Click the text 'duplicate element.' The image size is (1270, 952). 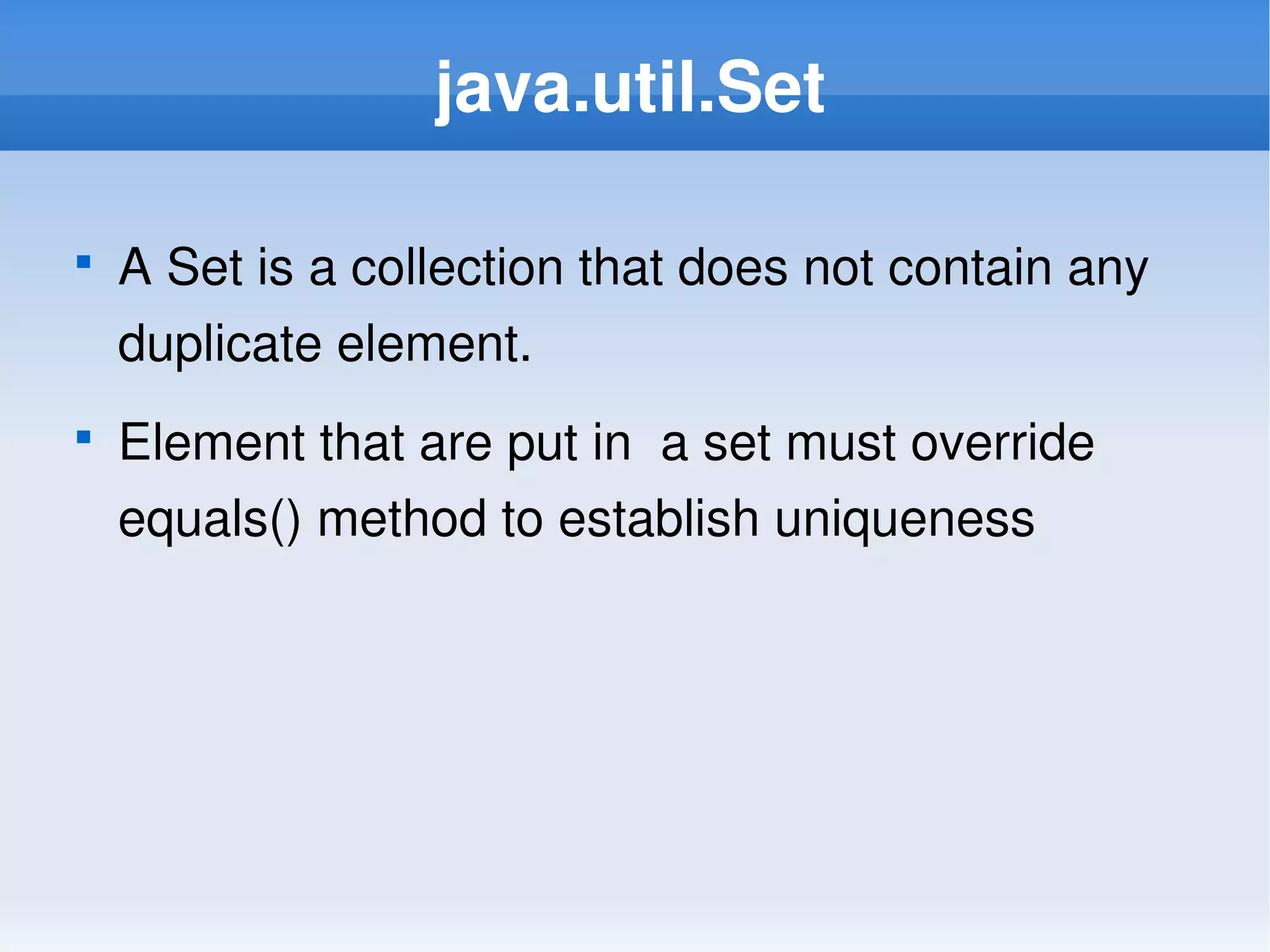[x=324, y=345]
